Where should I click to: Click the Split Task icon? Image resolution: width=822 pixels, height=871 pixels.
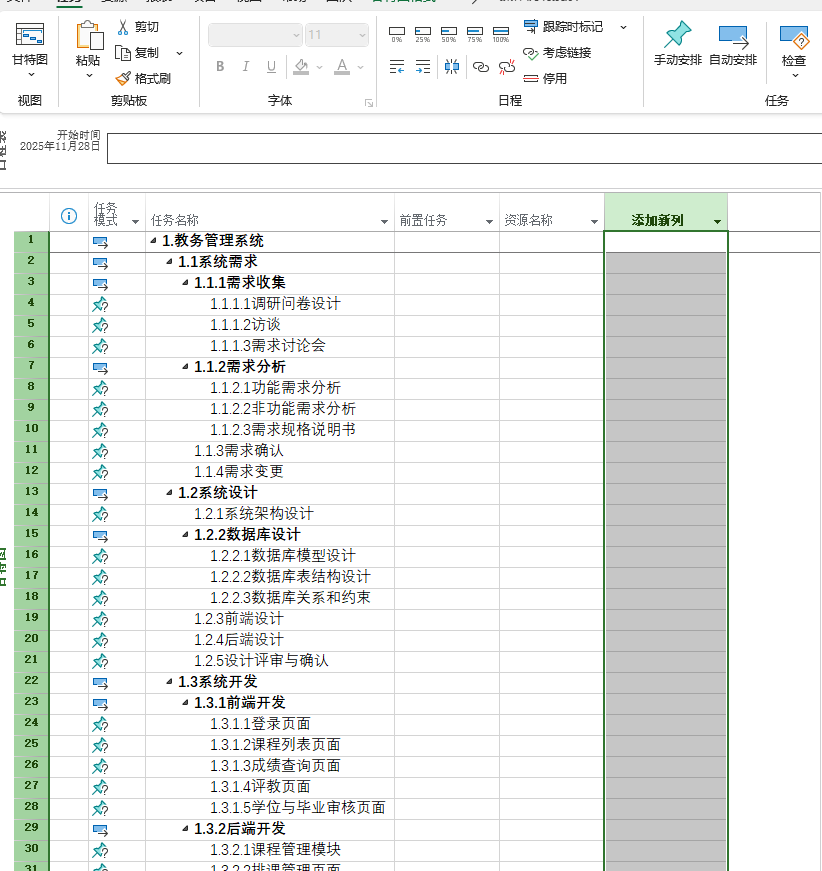(x=452, y=67)
